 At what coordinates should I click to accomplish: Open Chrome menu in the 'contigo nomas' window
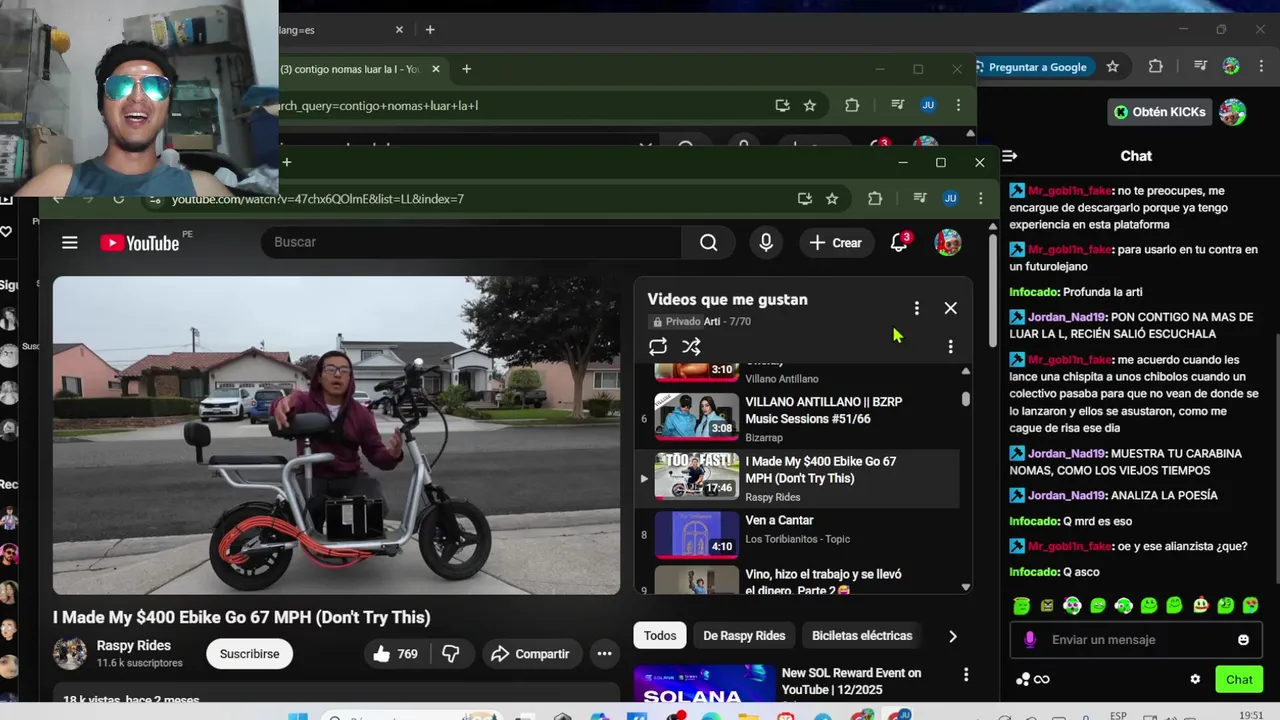coord(958,105)
